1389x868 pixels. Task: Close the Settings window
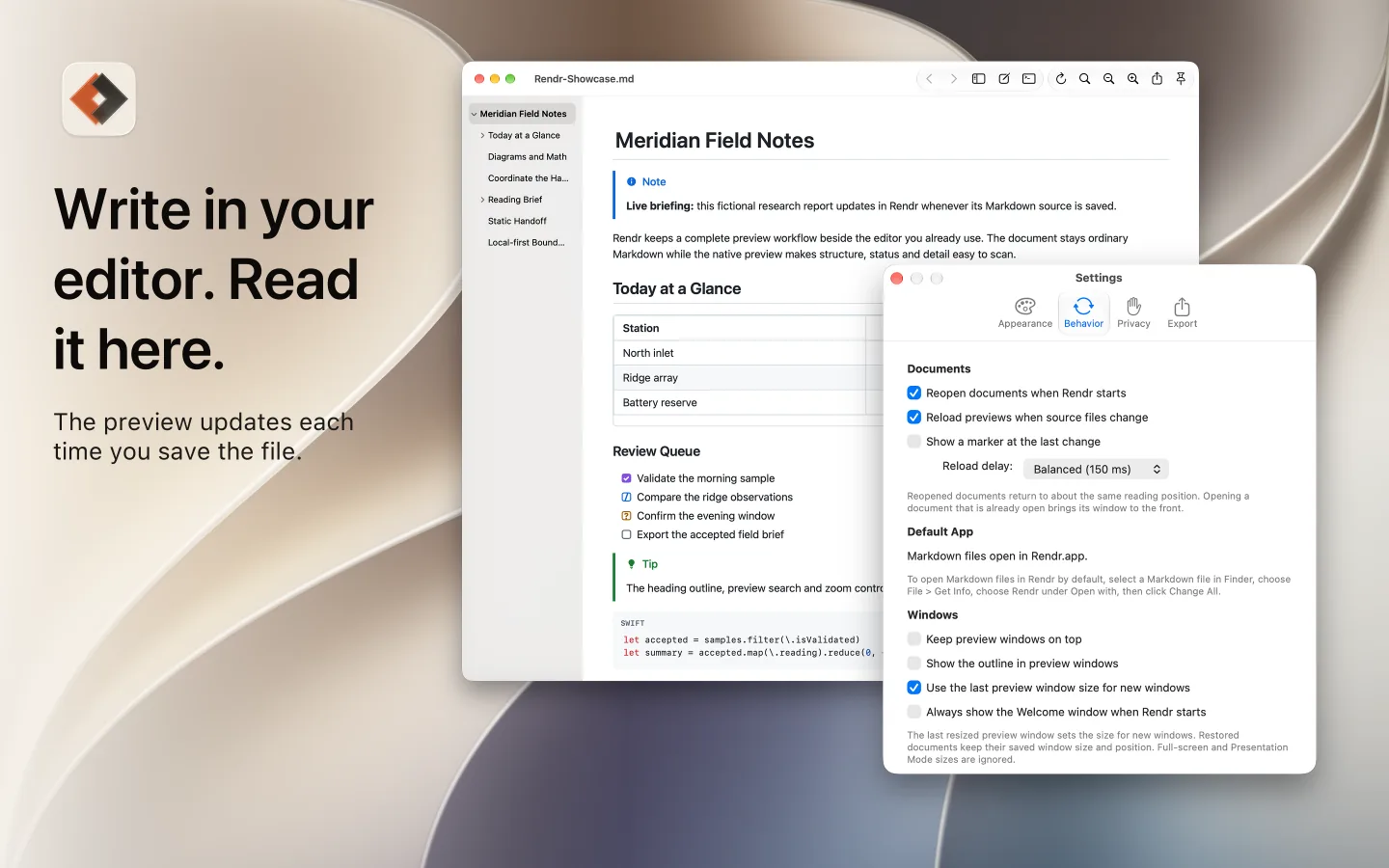(x=897, y=278)
